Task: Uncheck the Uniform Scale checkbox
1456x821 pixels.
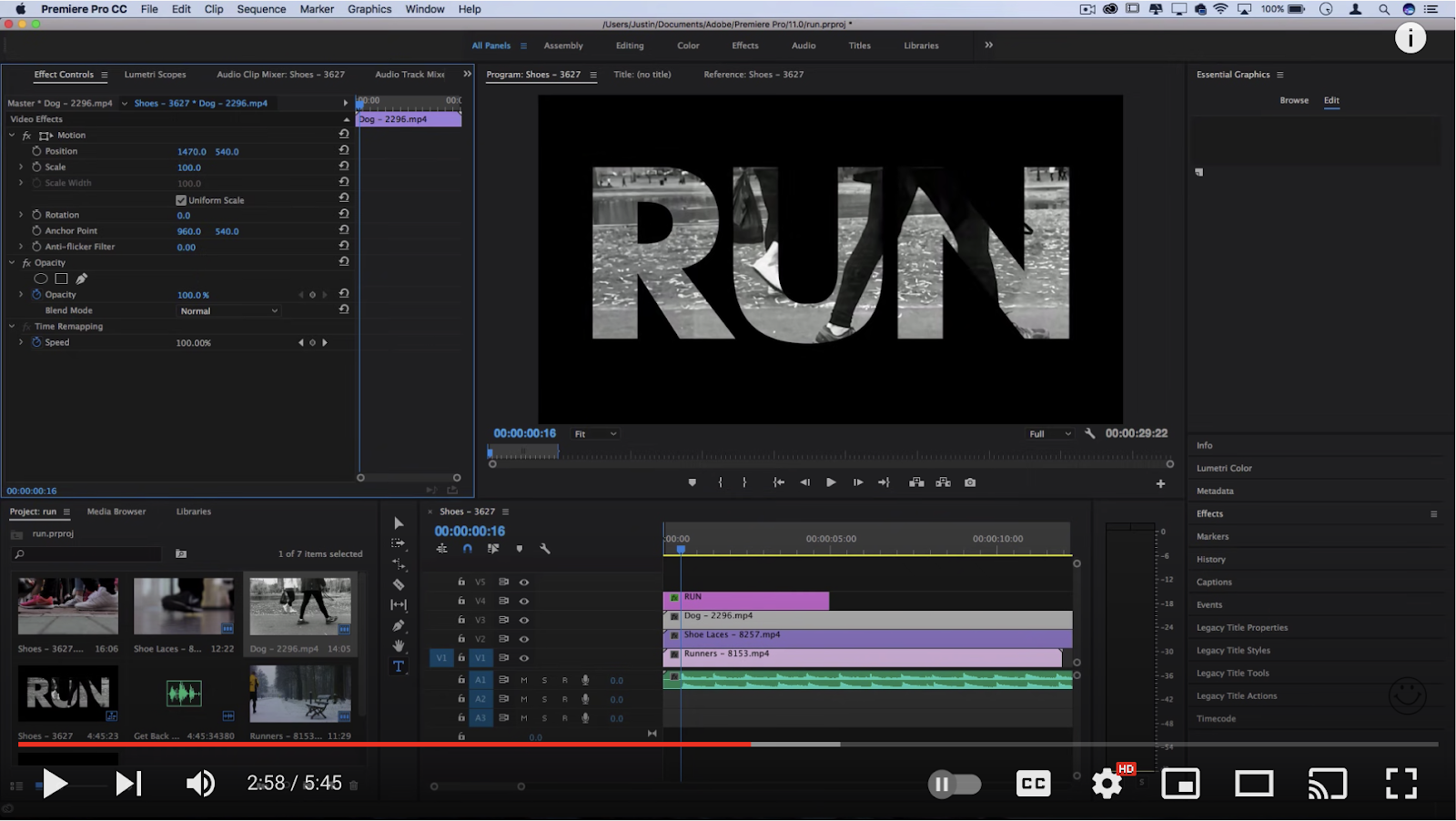Action: [181, 200]
